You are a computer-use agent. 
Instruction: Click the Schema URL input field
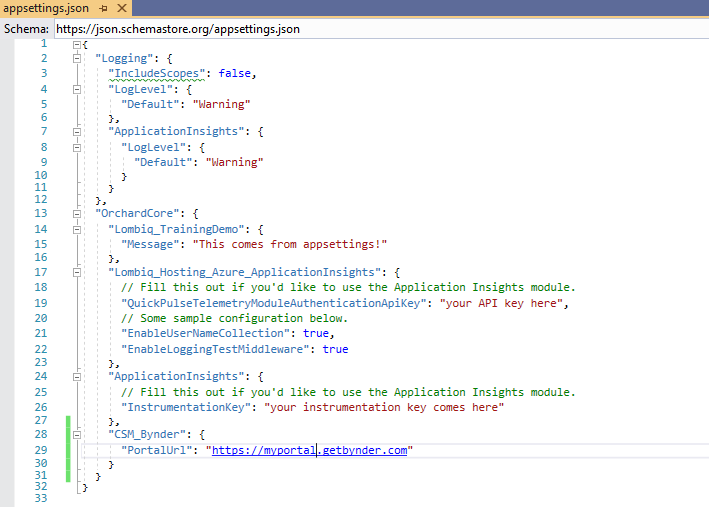click(x=382, y=29)
